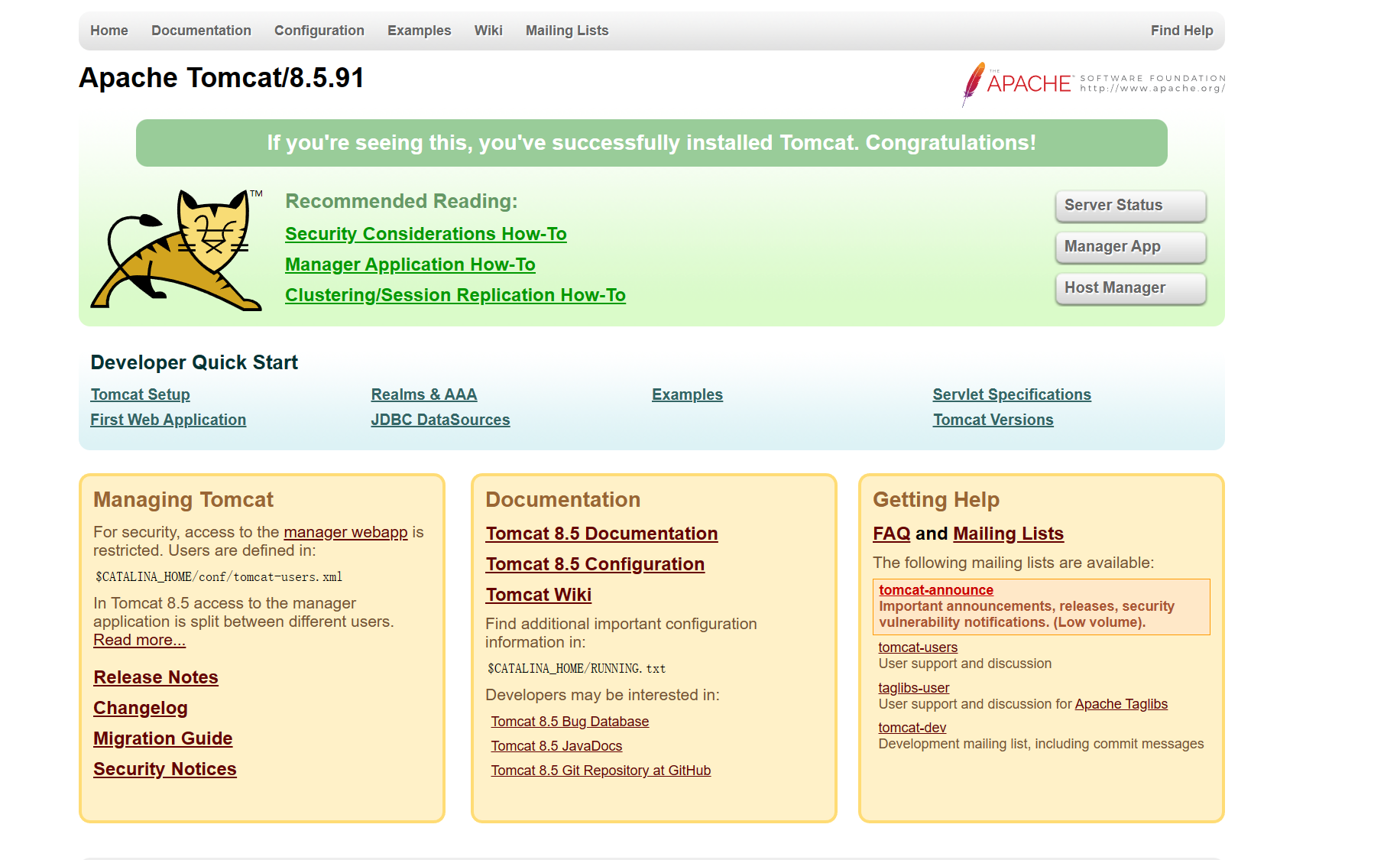The height and width of the screenshot is (860, 1400).
Task: Click the Host Manager button
Action: 1130,288
